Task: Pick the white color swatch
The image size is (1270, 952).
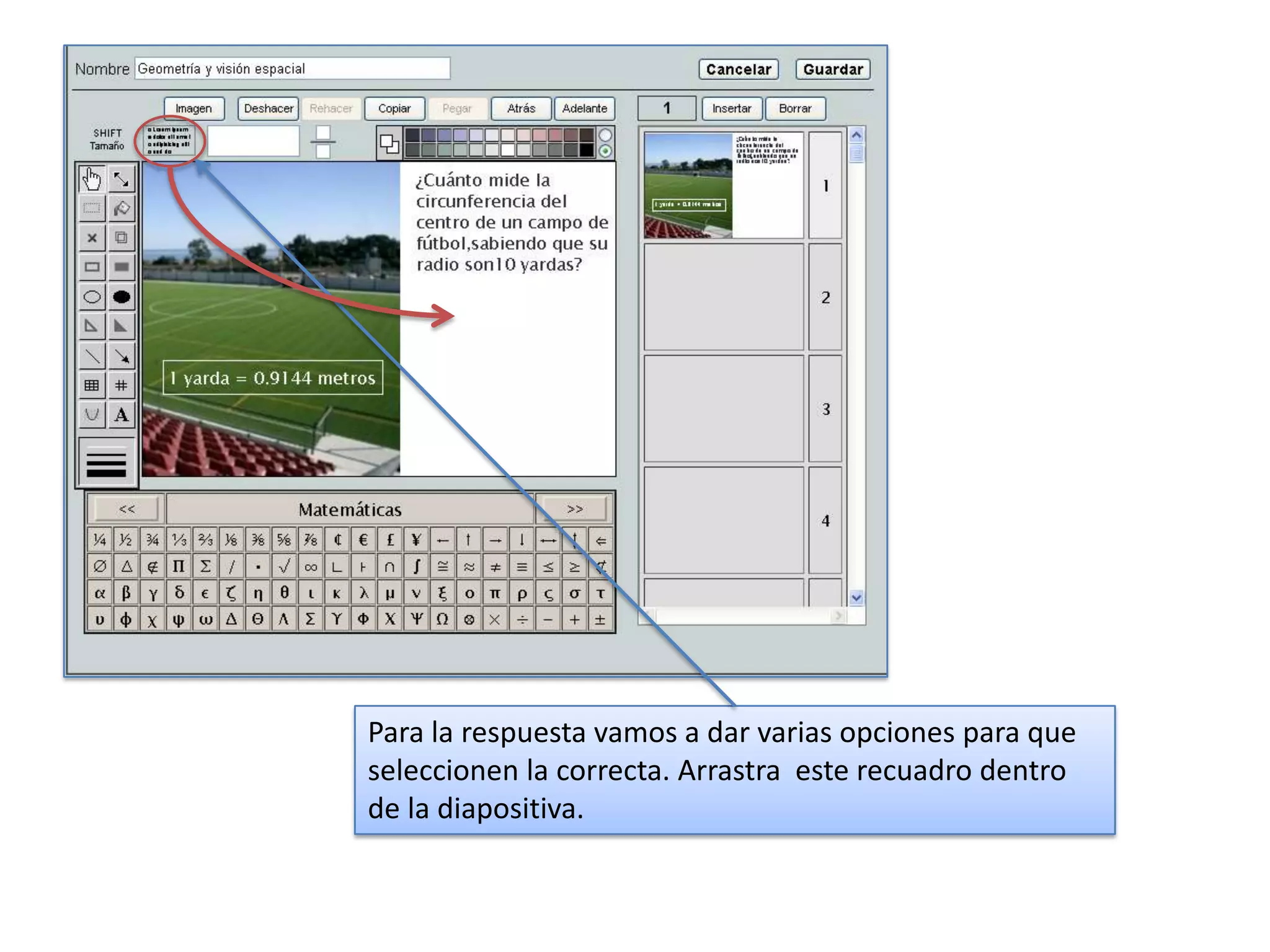Action: click(x=508, y=150)
